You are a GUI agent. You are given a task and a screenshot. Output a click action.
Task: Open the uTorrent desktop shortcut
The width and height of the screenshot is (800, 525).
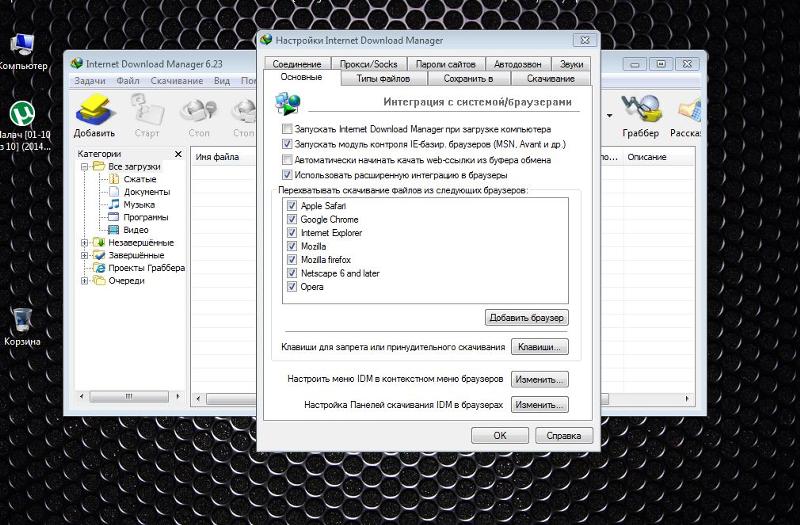[x=22, y=114]
